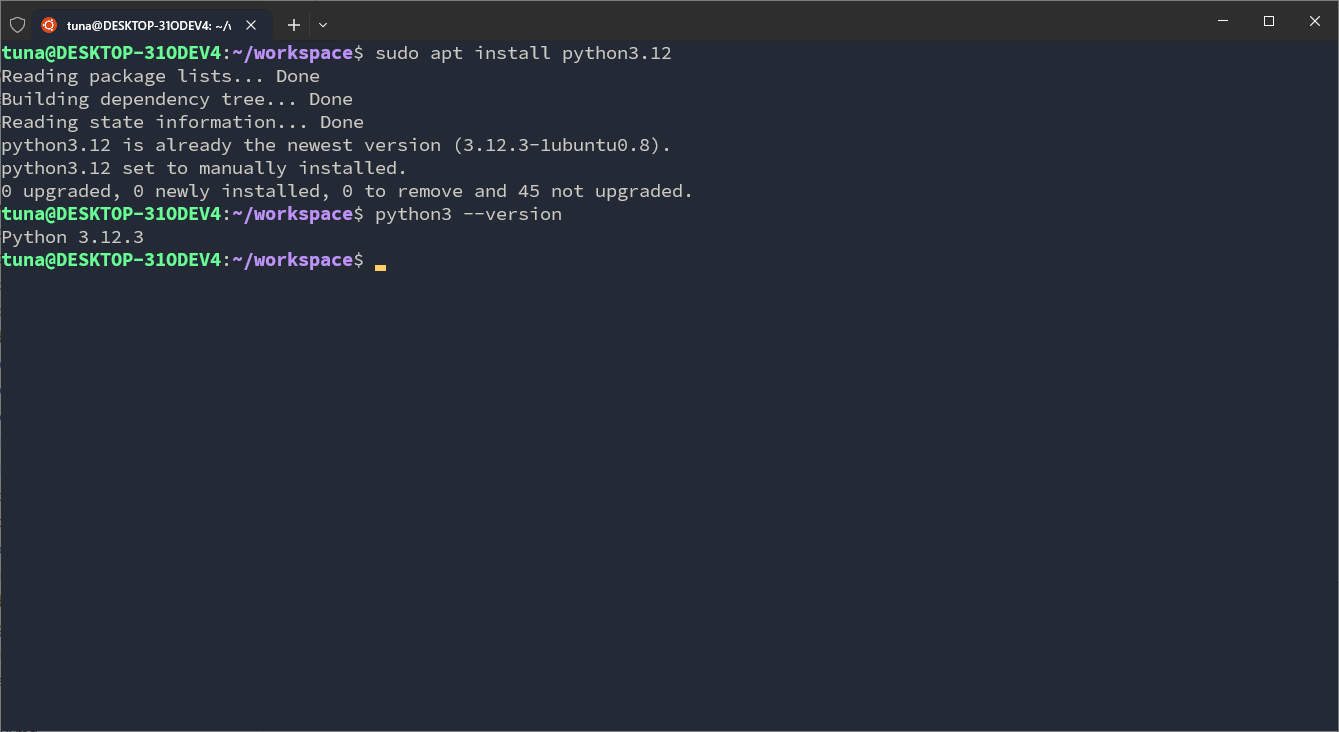Click 'Building dependency tree... Done' line
Viewport: 1339px width, 732px height.
pyautogui.click(x=177, y=99)
